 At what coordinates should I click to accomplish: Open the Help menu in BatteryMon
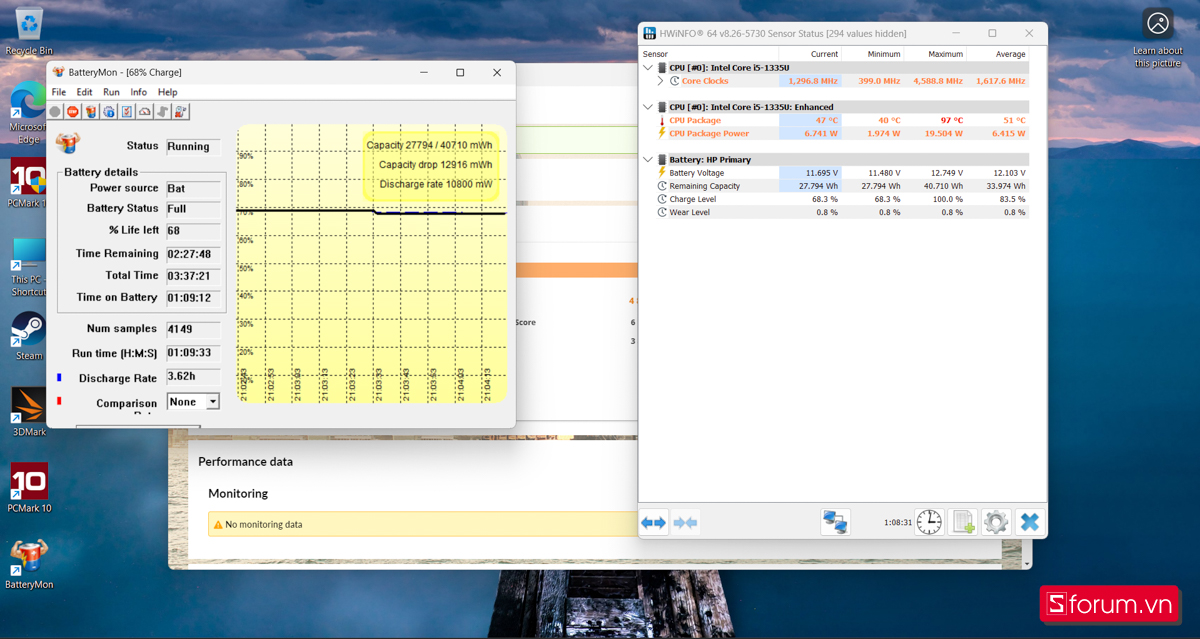[x=167, y=92]
